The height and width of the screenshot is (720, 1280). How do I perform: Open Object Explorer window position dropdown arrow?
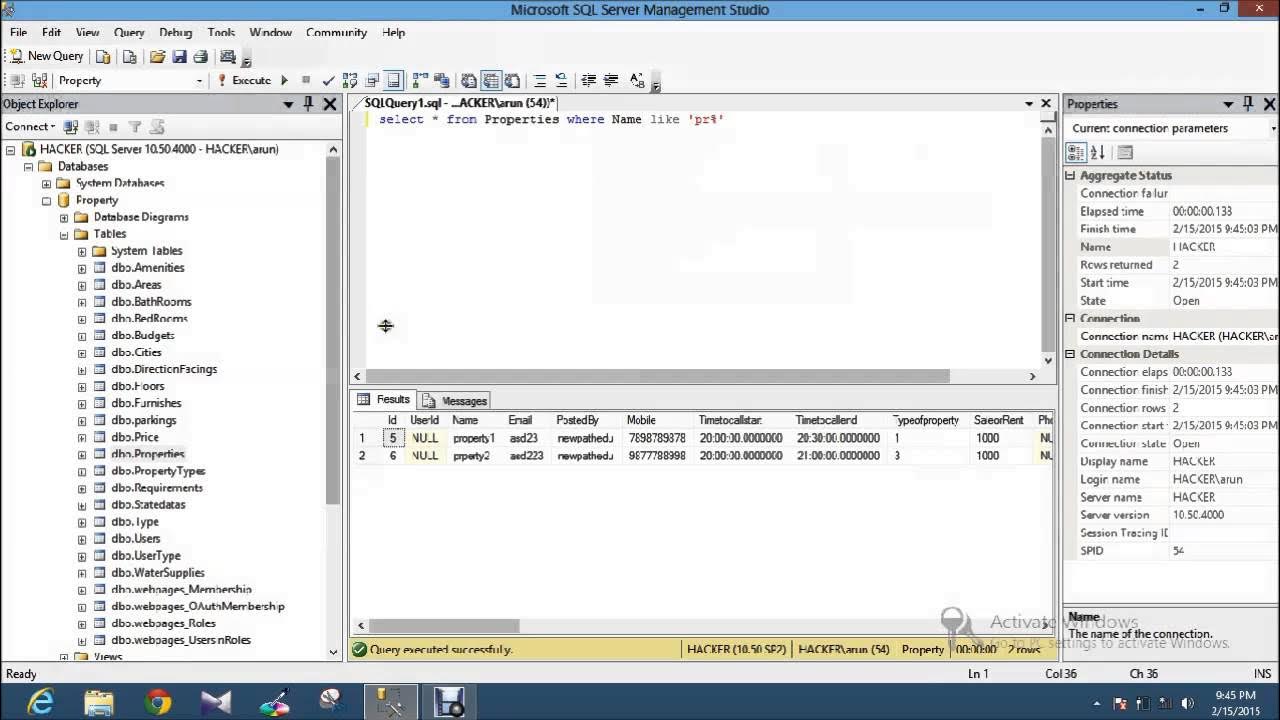pos(288,104)
